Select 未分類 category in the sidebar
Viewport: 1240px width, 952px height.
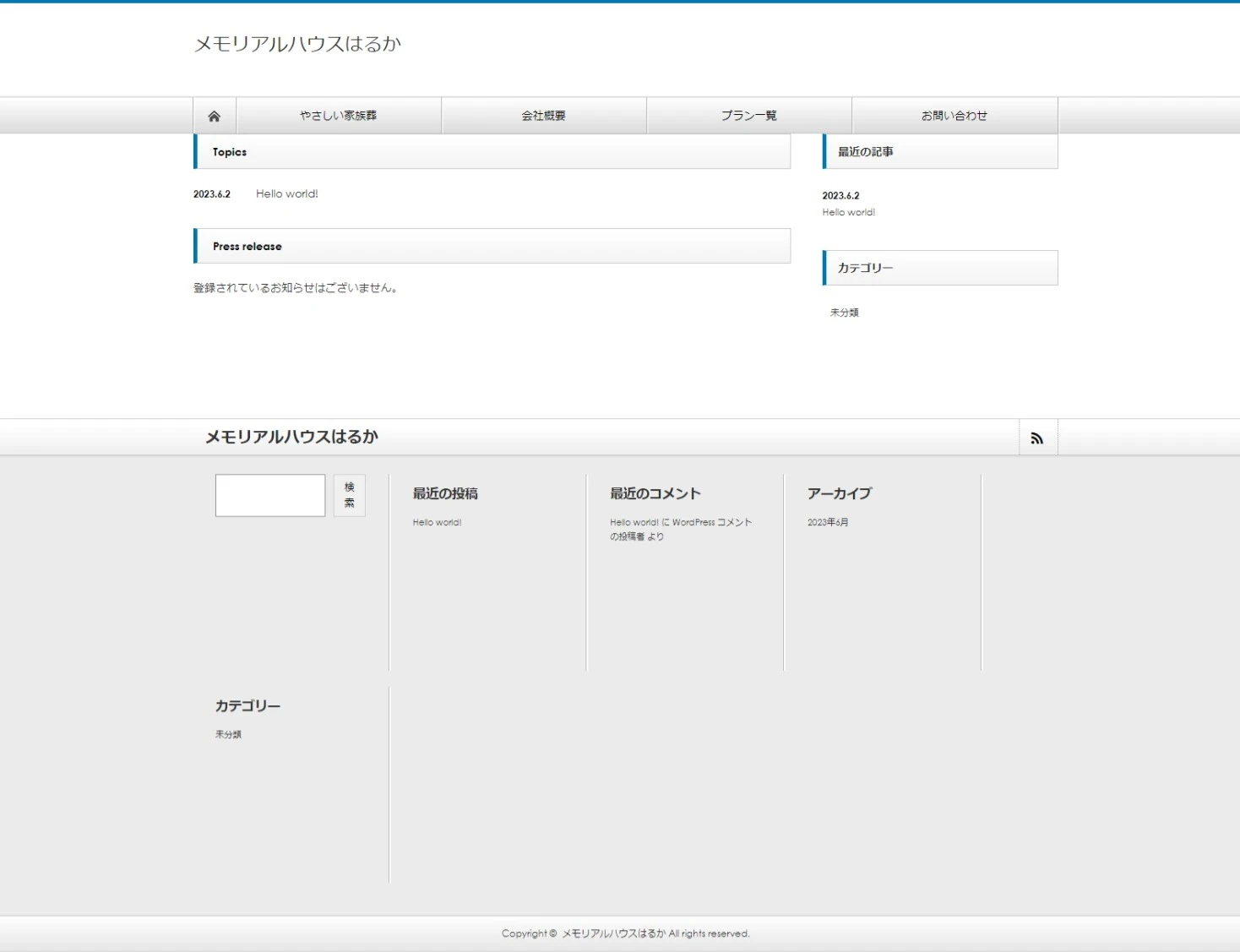[x=844, y=313]
